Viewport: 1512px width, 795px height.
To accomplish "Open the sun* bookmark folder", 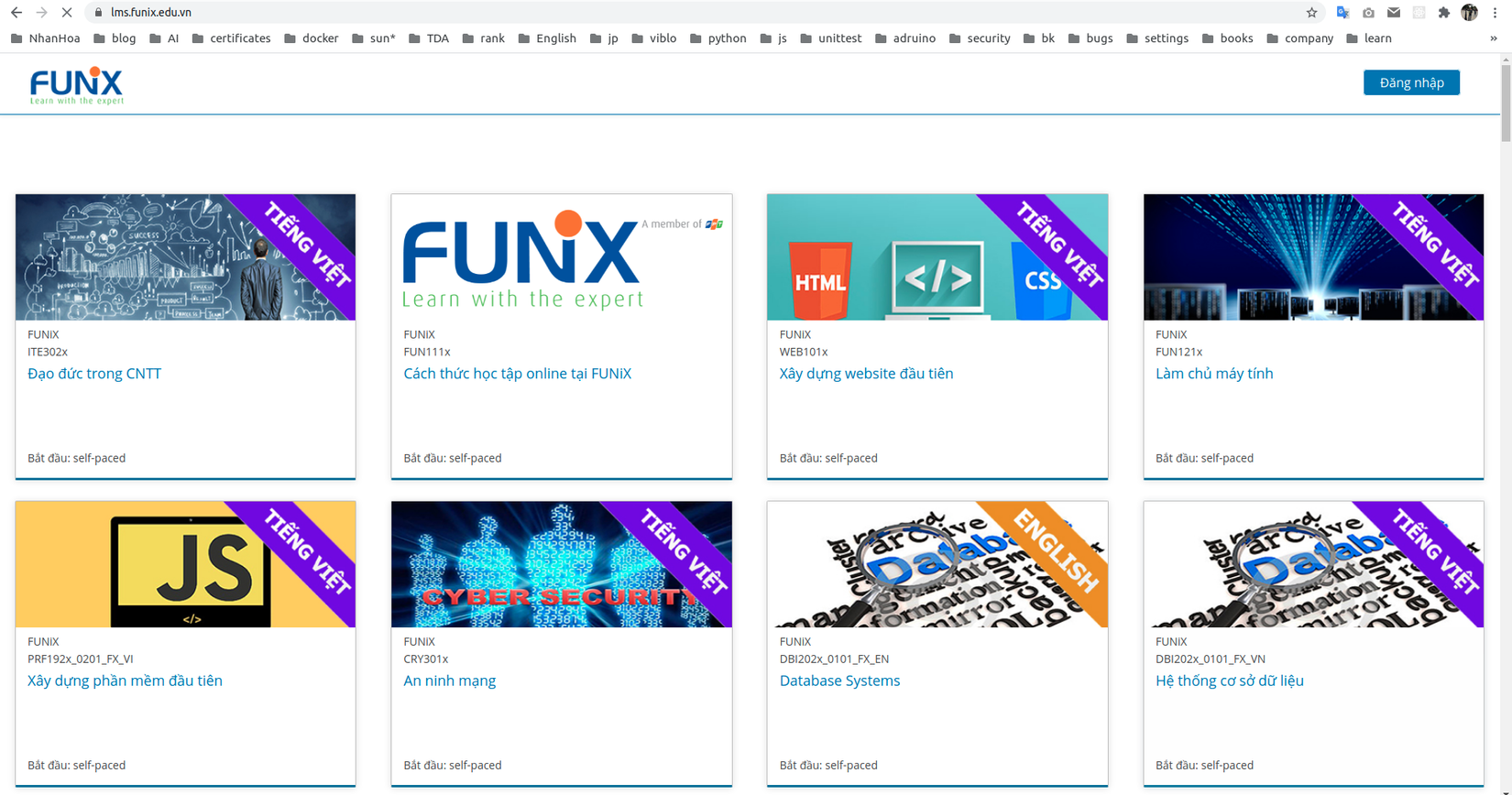I will (374, 38).
